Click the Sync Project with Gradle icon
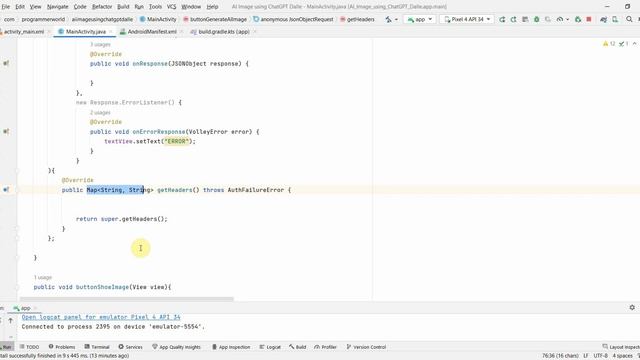640x360 pixels. point(604,19)
